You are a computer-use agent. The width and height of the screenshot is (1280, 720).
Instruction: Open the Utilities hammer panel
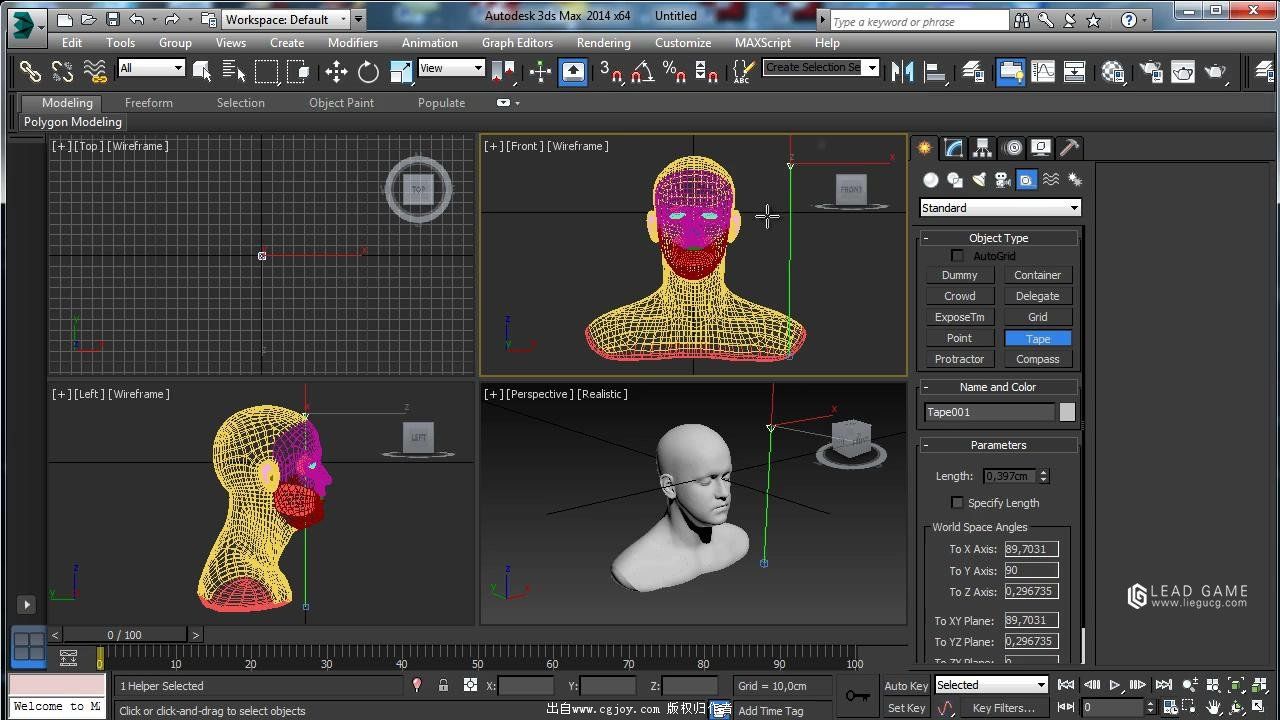point(1069,148)
